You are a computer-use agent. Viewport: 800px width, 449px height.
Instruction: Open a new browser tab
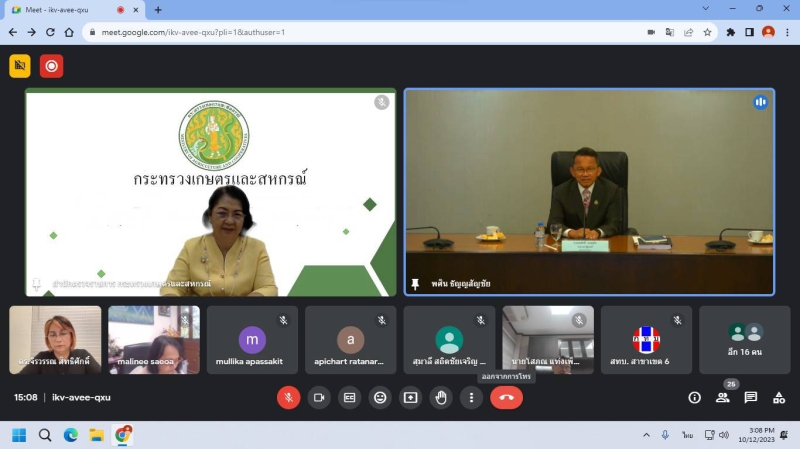[158, 10]
